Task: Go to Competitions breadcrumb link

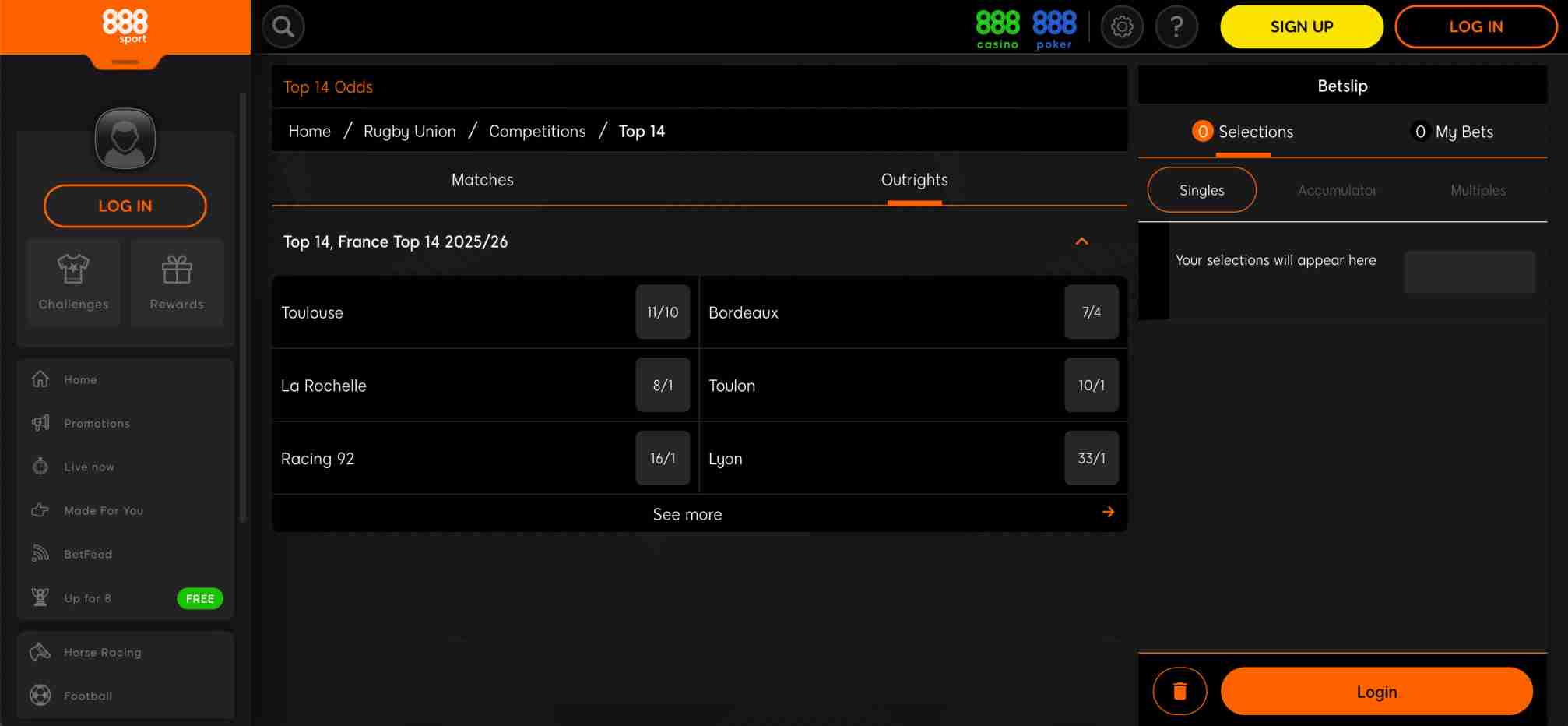Action: 537,131
